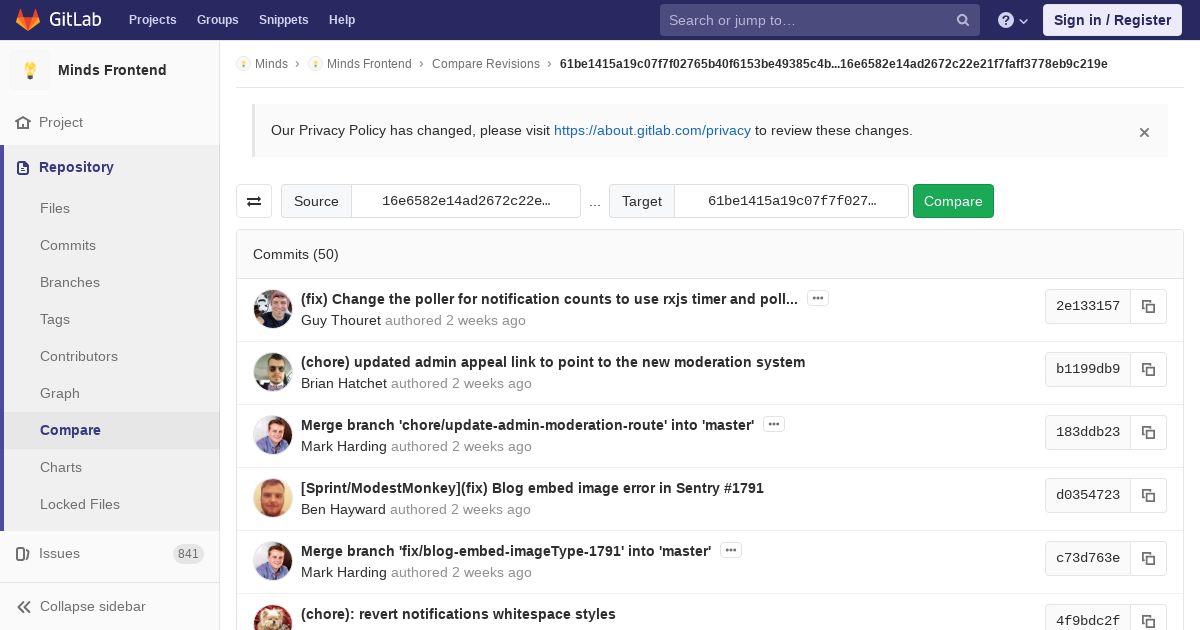Viewport: 1200px width, 630px height.
Task: Go to repository Files
Action: (x=55, y=208)
